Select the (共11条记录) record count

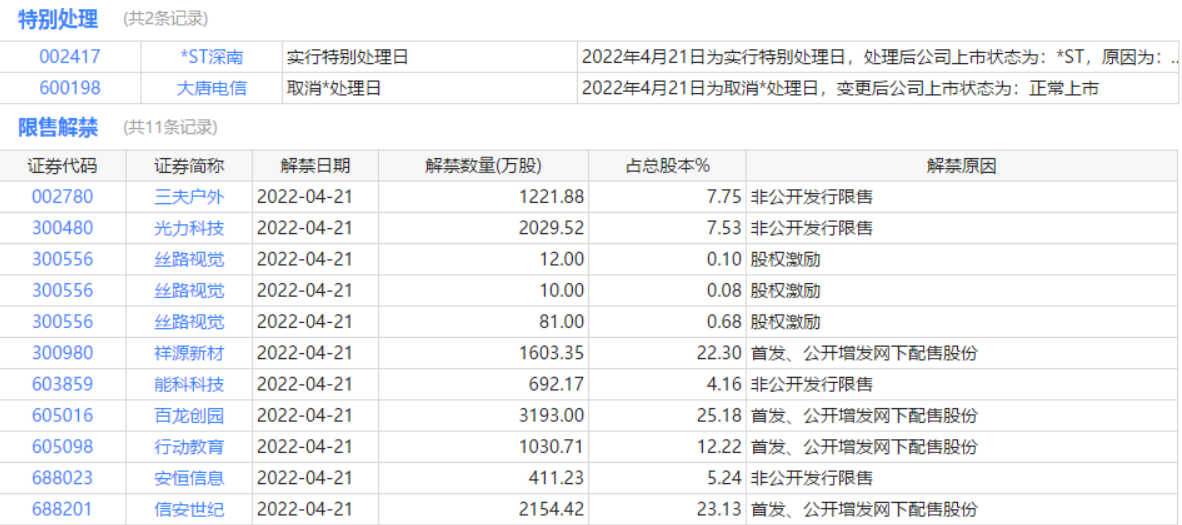(x=170, y=127)
